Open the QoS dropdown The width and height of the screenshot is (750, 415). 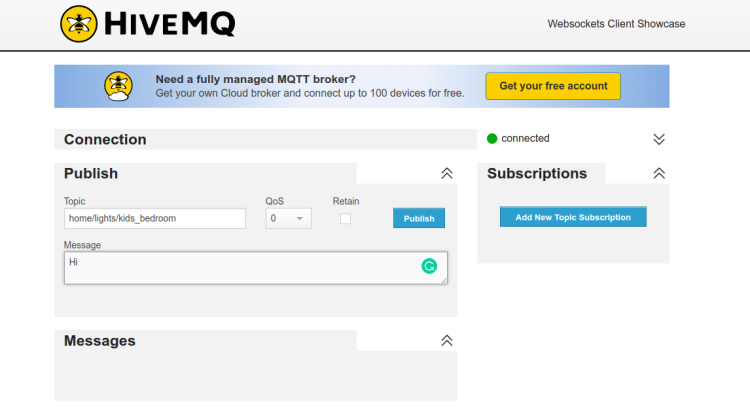point(289,218)
